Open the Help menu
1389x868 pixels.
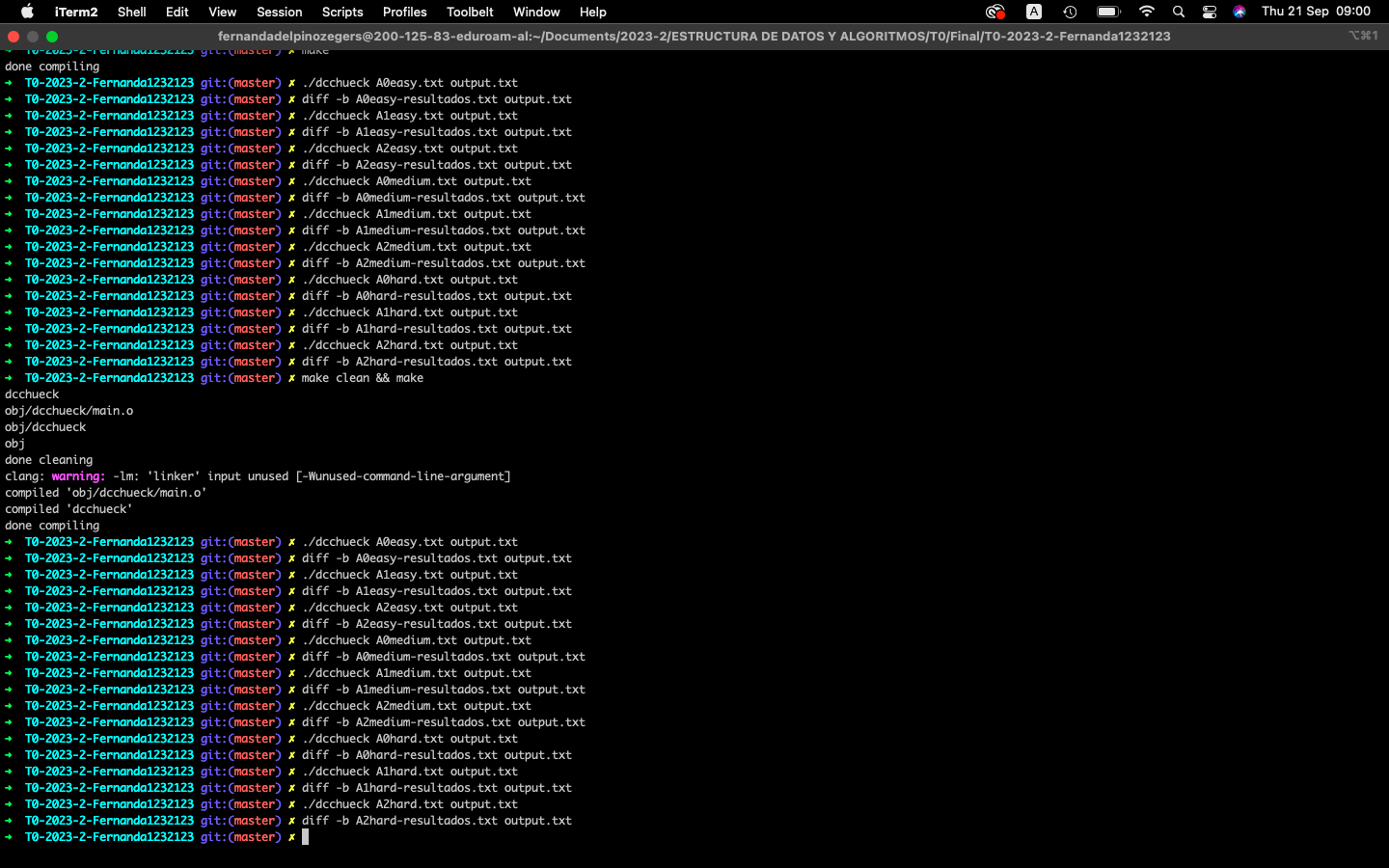(592, 12)
